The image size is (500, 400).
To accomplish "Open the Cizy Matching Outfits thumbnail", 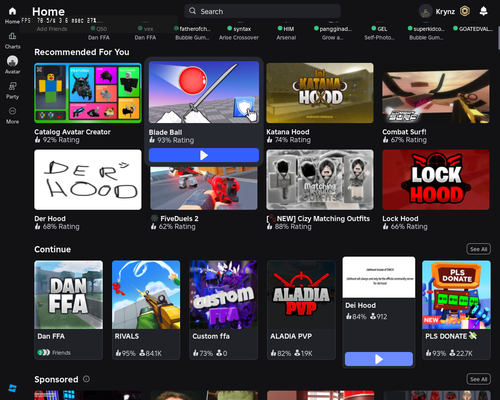I will click(x=320, y=180).
